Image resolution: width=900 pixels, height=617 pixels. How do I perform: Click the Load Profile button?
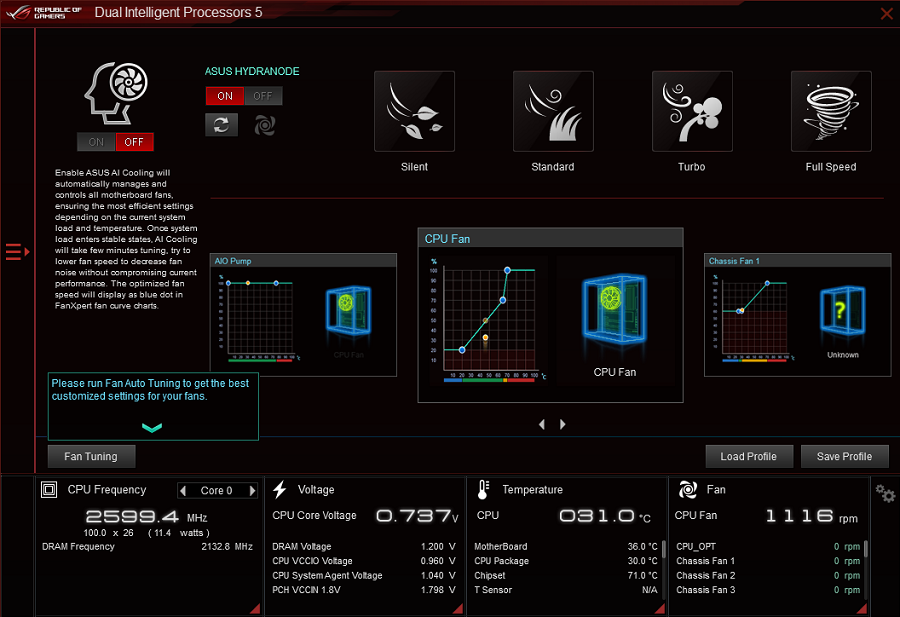tap(749, 456)
